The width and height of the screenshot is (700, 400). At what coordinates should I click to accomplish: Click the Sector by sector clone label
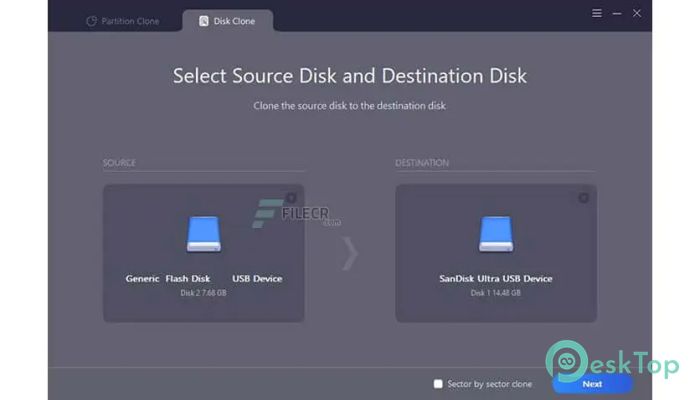[x=489, y=384]
